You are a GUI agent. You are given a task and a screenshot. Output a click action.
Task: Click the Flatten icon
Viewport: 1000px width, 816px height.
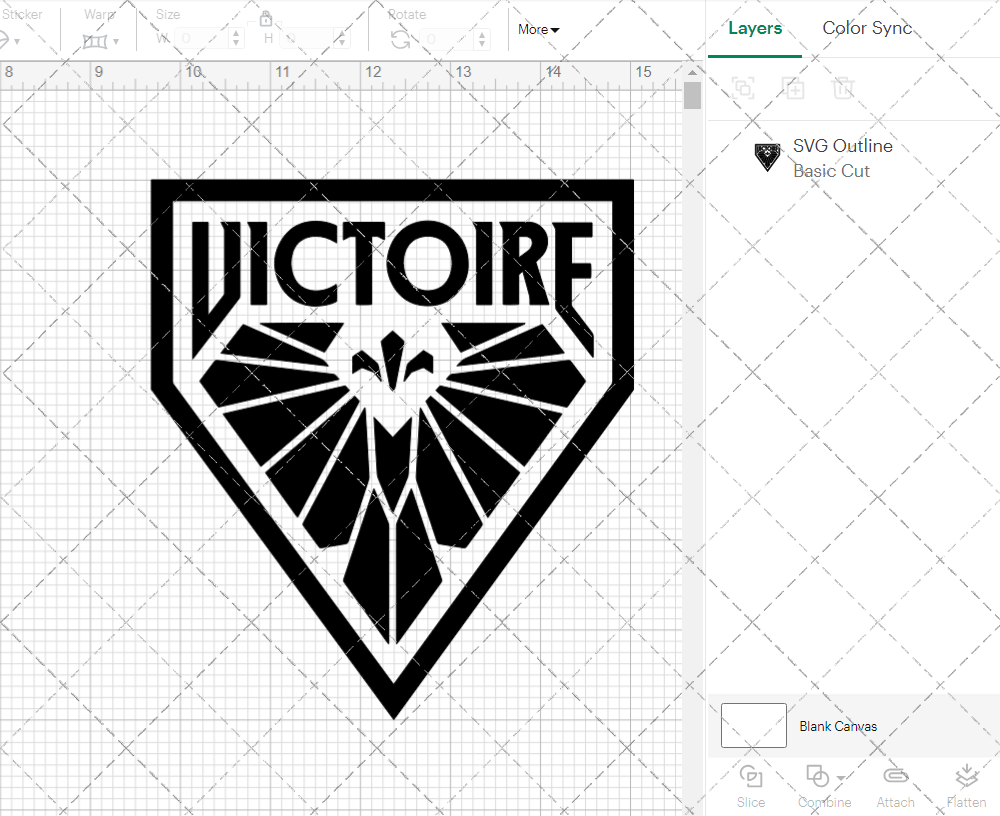coord(966,777)
